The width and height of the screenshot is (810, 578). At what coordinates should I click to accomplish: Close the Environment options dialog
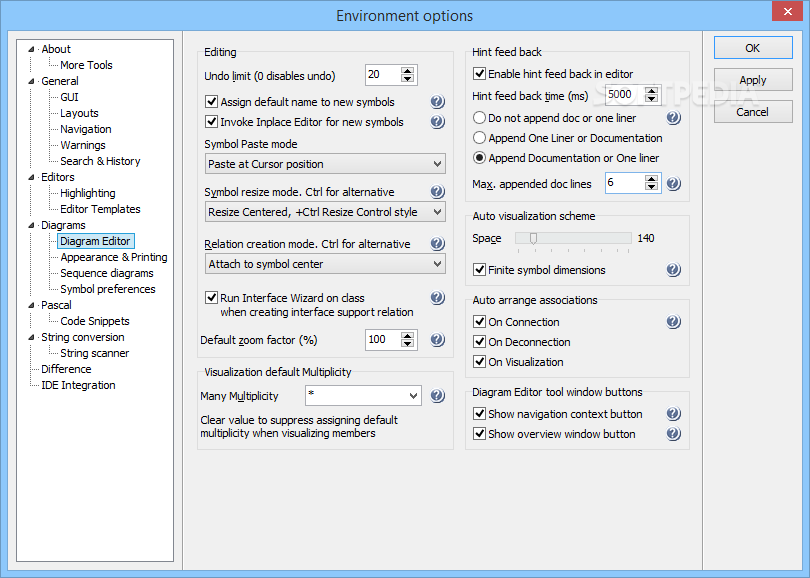[787, 11]
